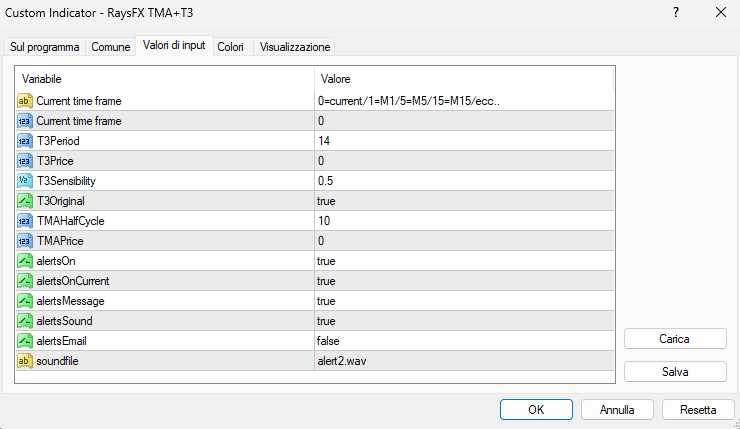This screenshot has height=429, width=740.
Task: Click the boolean icon next to alertsOn
Action: pos(25,261)
